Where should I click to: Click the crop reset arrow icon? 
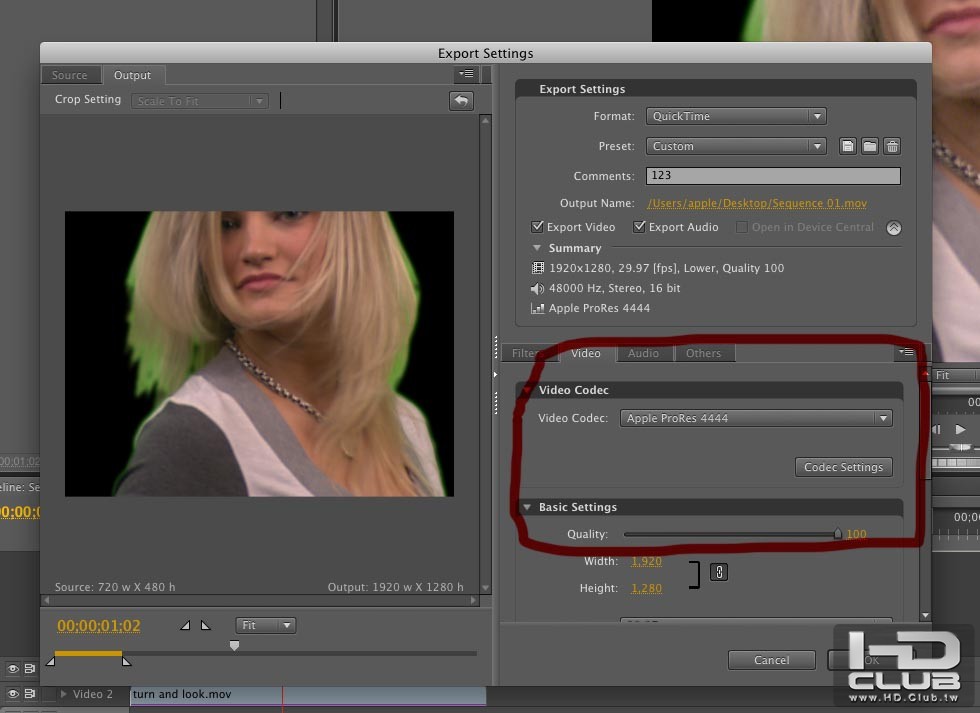460,100
